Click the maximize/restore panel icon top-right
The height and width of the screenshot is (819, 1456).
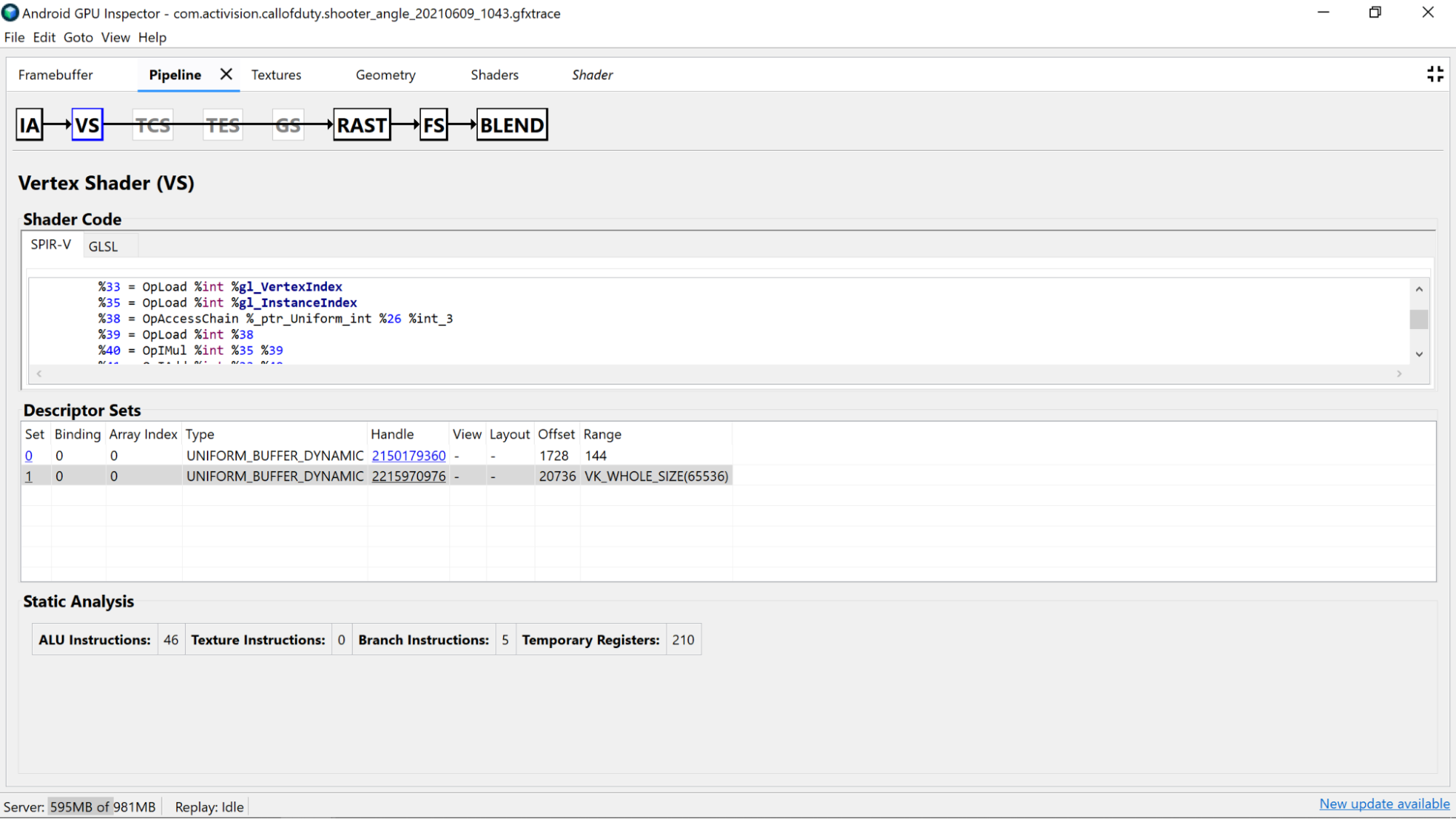point(1435,74)
